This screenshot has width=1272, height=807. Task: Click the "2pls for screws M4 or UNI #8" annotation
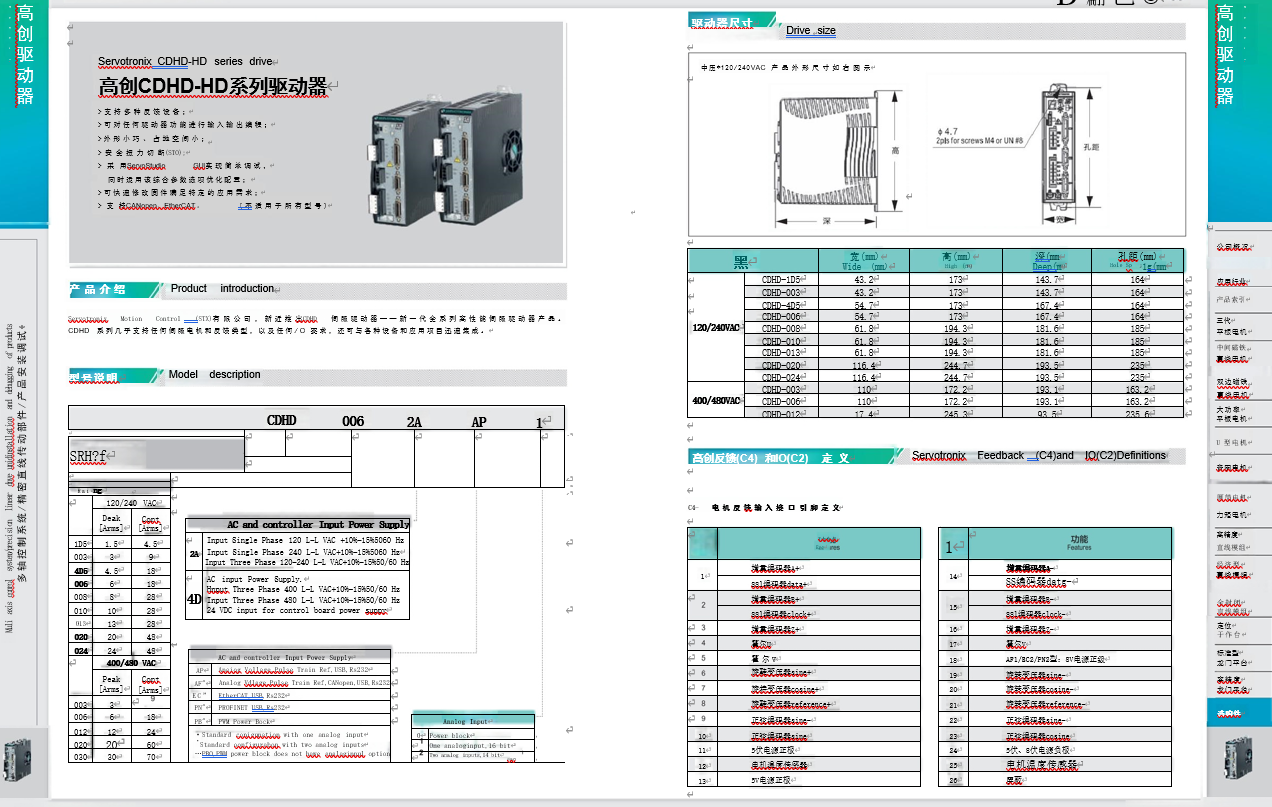click(x=979, y=141)
